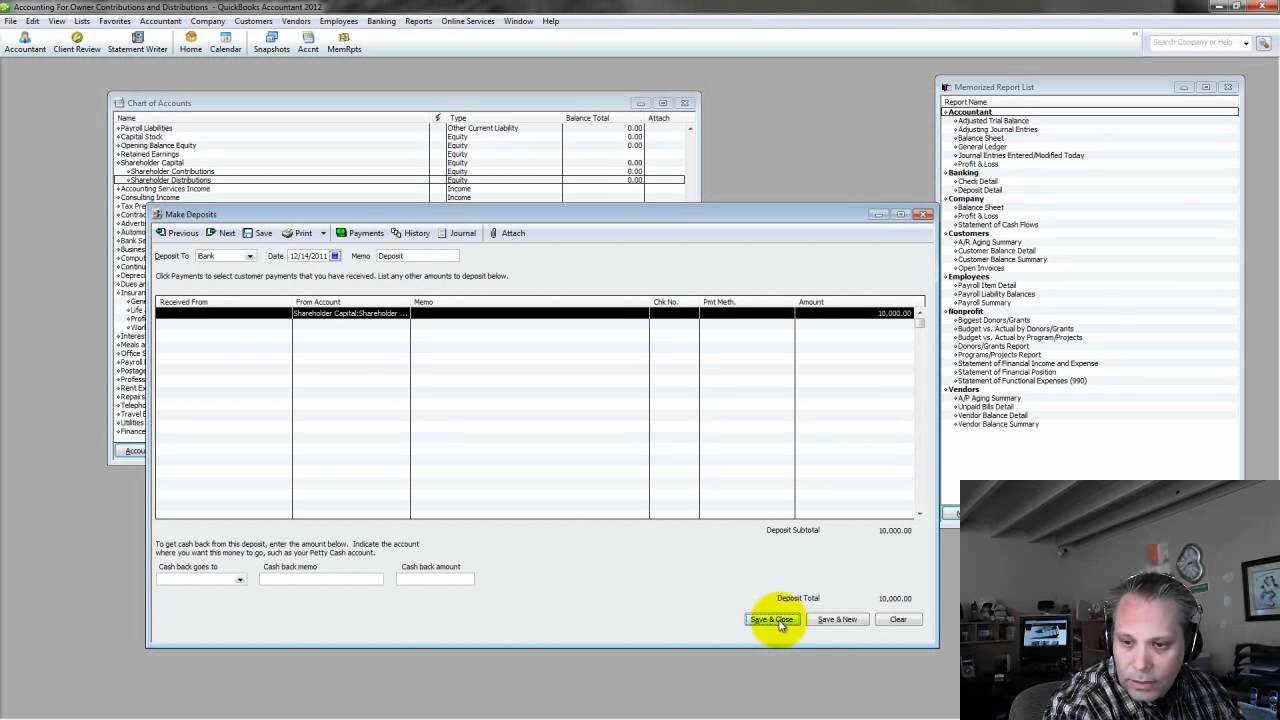
Task: Open the Calendar toolbar icon
Action: pos(225,42)
